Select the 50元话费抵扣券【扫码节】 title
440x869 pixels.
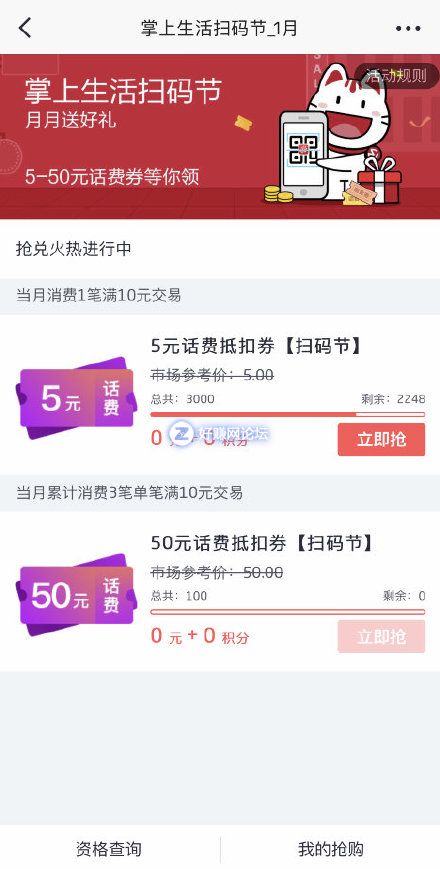pyautogui.click(x=263, y=543)
